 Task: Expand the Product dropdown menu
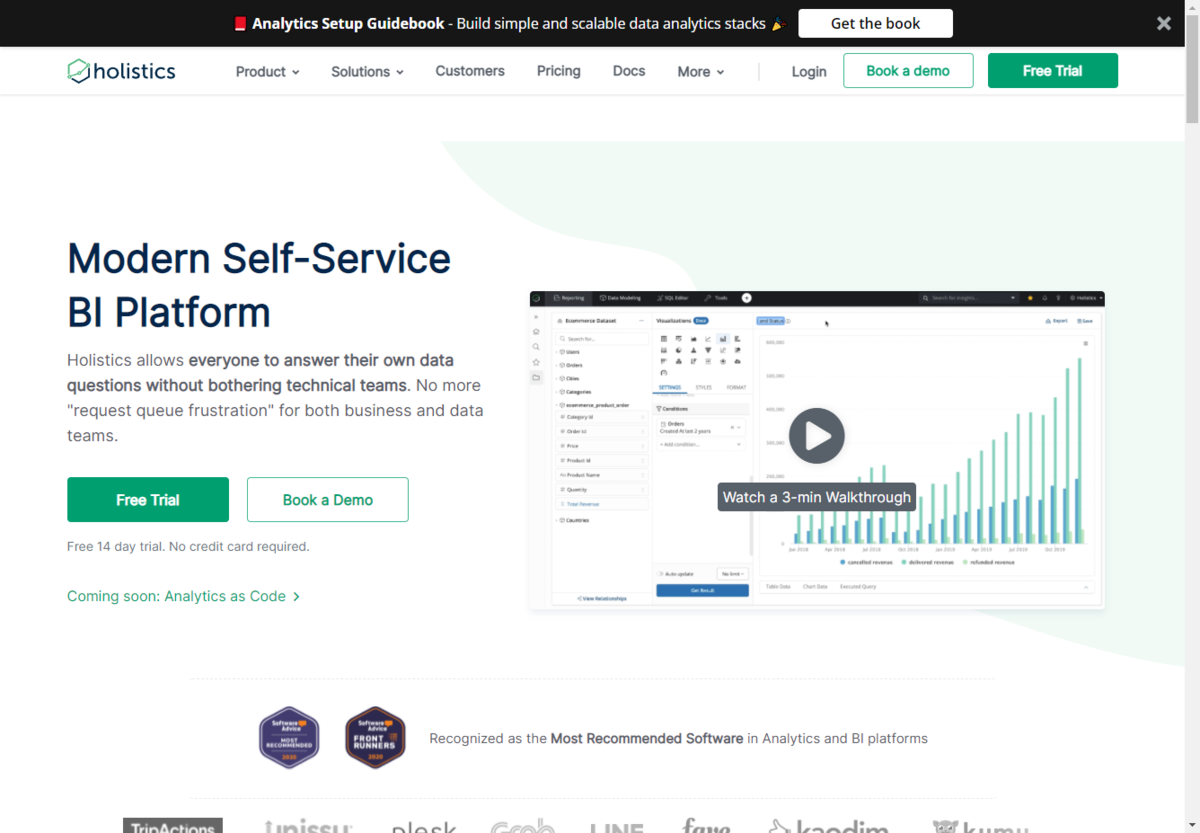[x=267, y=72]
